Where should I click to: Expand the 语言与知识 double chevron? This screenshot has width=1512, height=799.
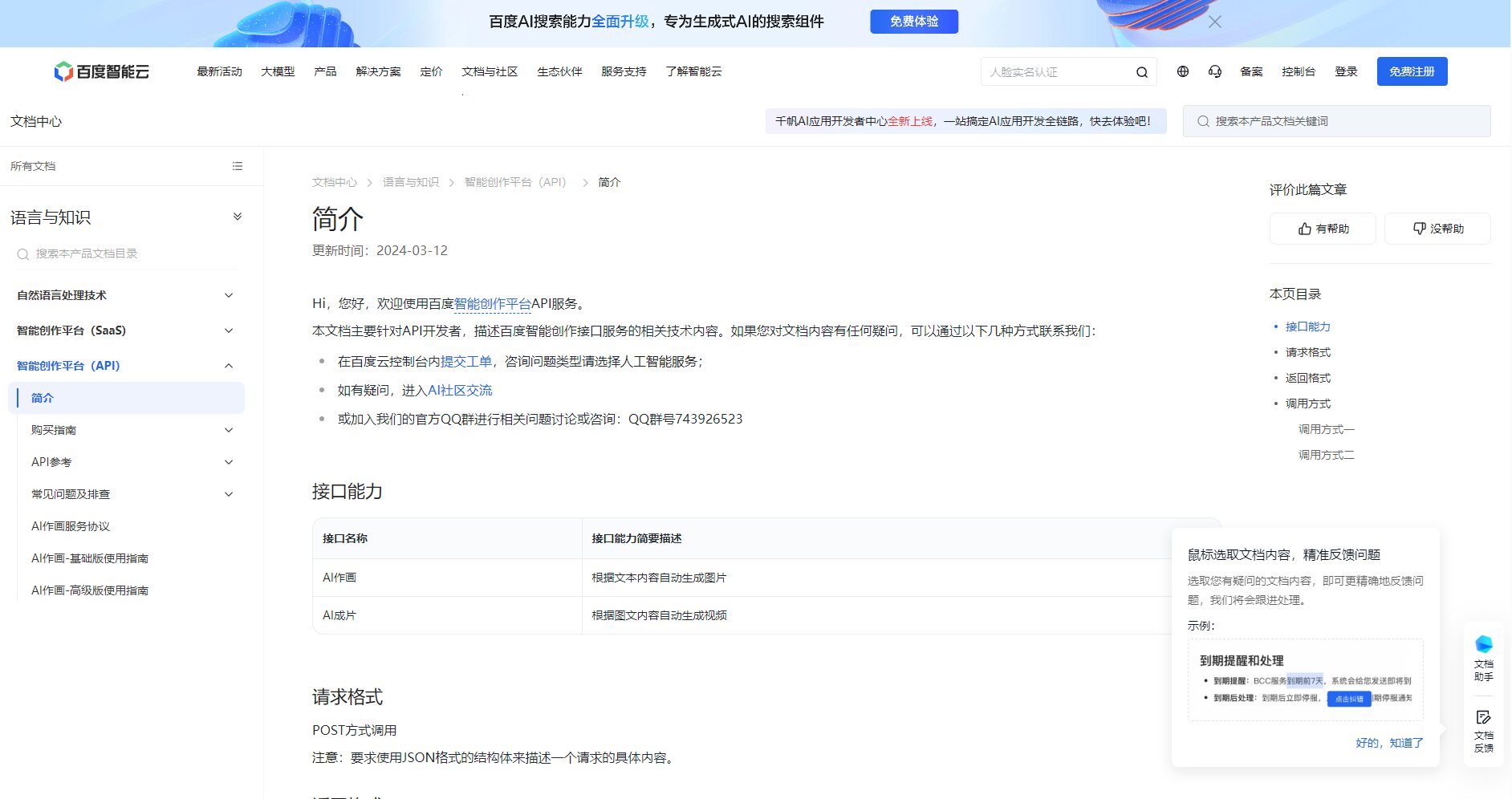238,217
